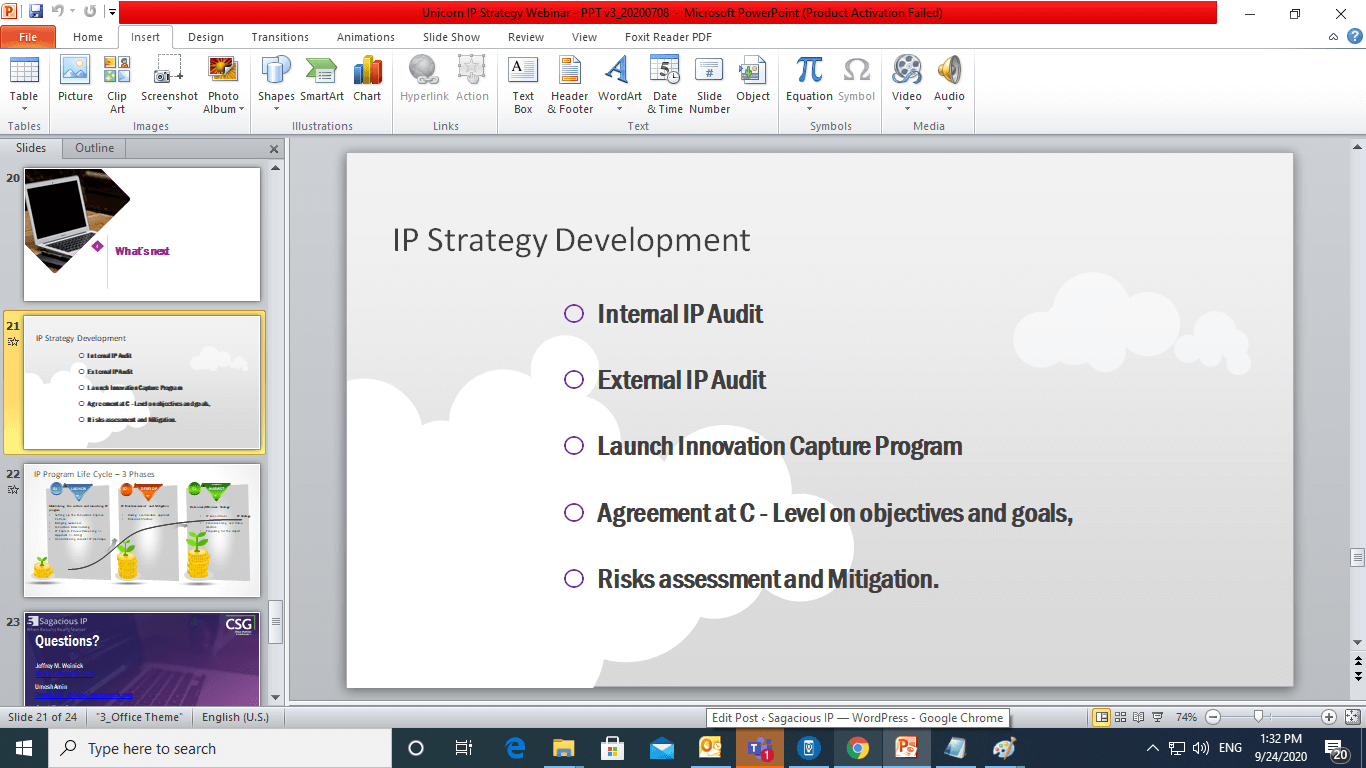
Task: Switch to Design ribbon tab
Action: [x=206, y=37]
